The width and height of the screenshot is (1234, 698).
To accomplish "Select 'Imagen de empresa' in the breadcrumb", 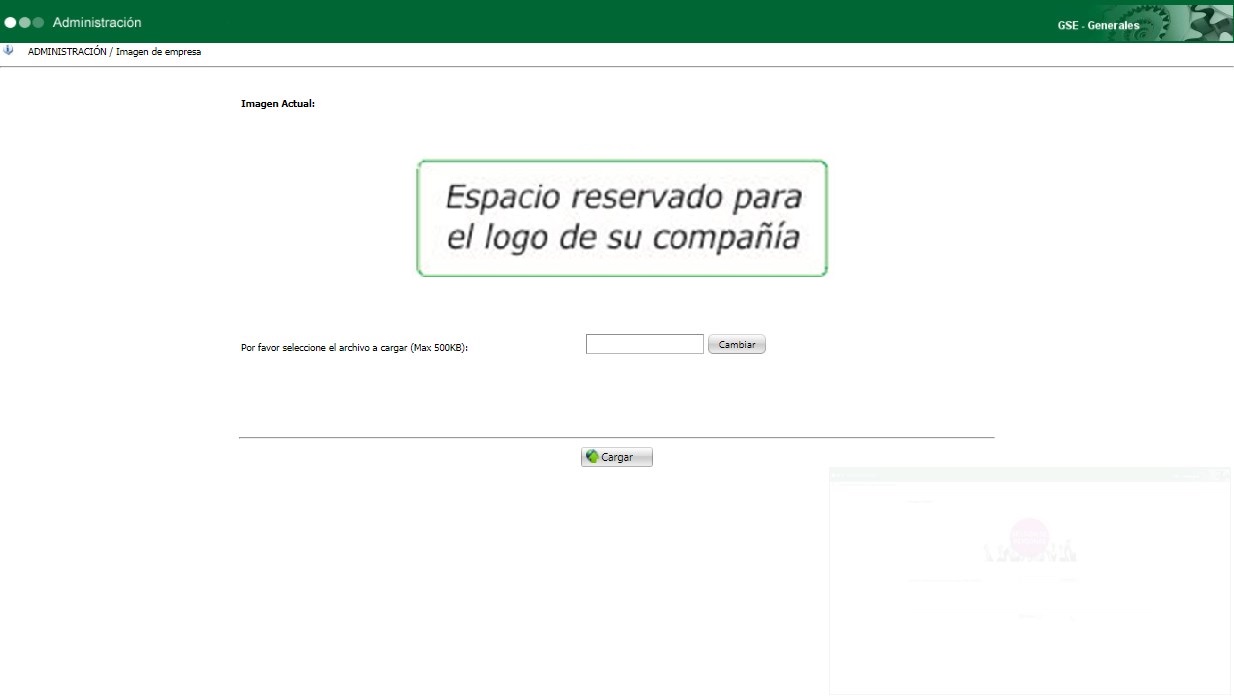I will (159, 51).
